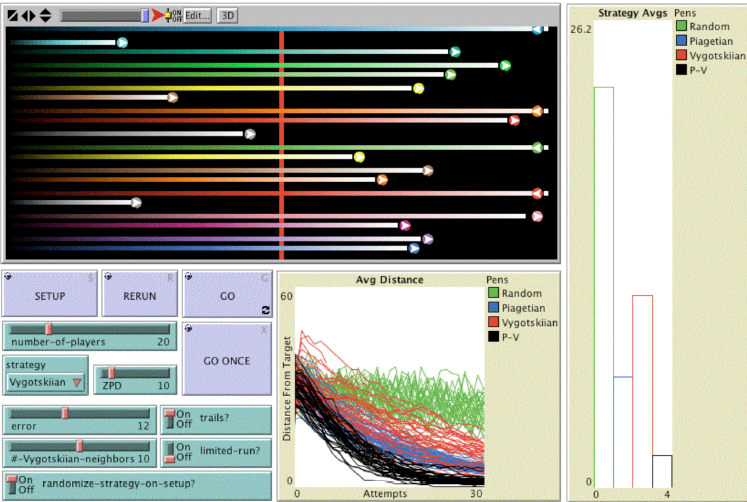Click the black P-V pen swatch in Strategy Avgs legend
Image resolution: width=747 pixels, height=502 pixels.
[x=682, y=71]
